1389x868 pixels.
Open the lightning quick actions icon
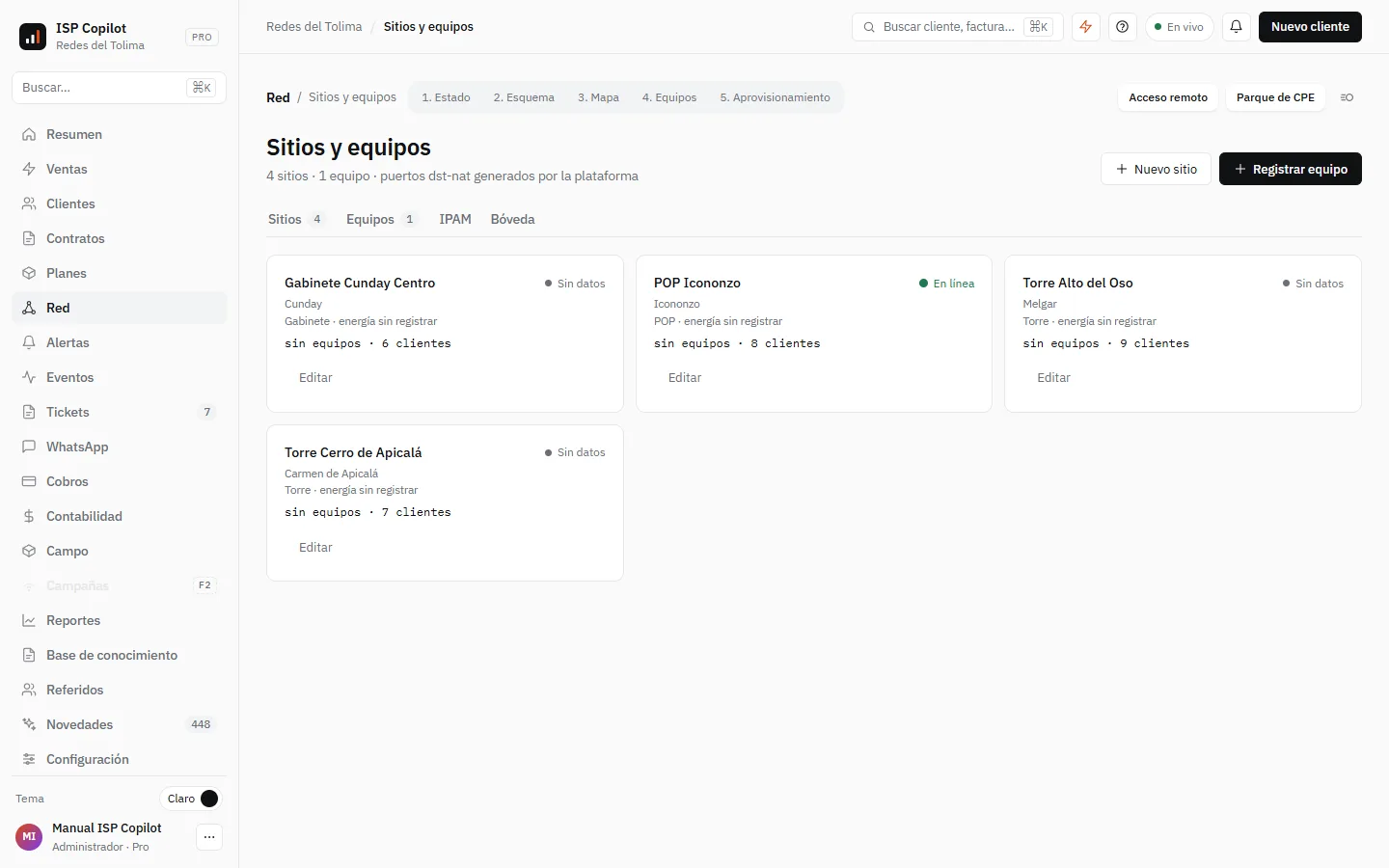coord(1086,27)
